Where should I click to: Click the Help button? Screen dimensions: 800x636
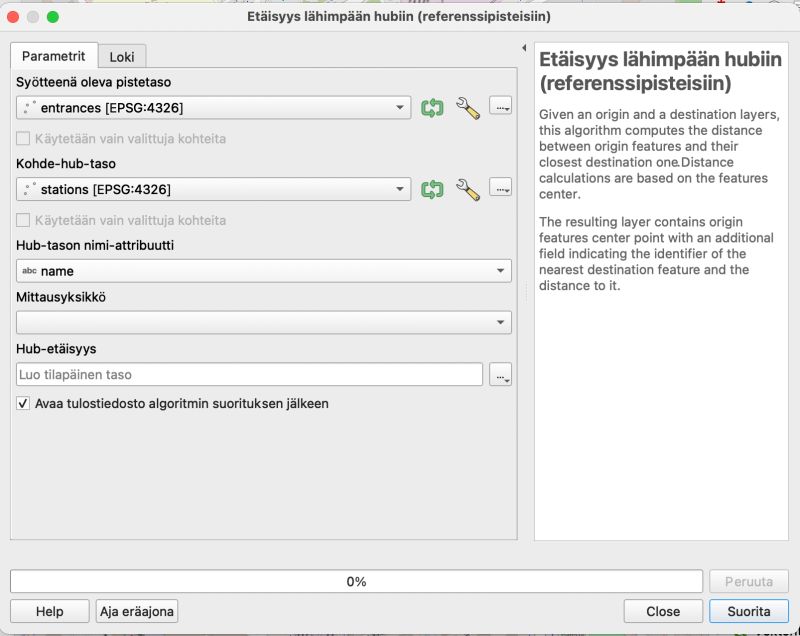49,611
